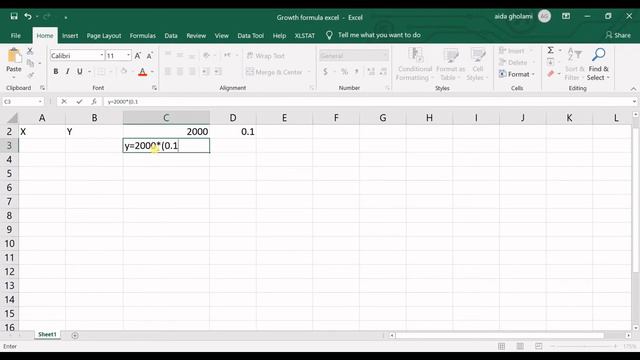Collapse the ribbon with the chevron
This screenshot has width=640, height=360.
pos(633,89)
